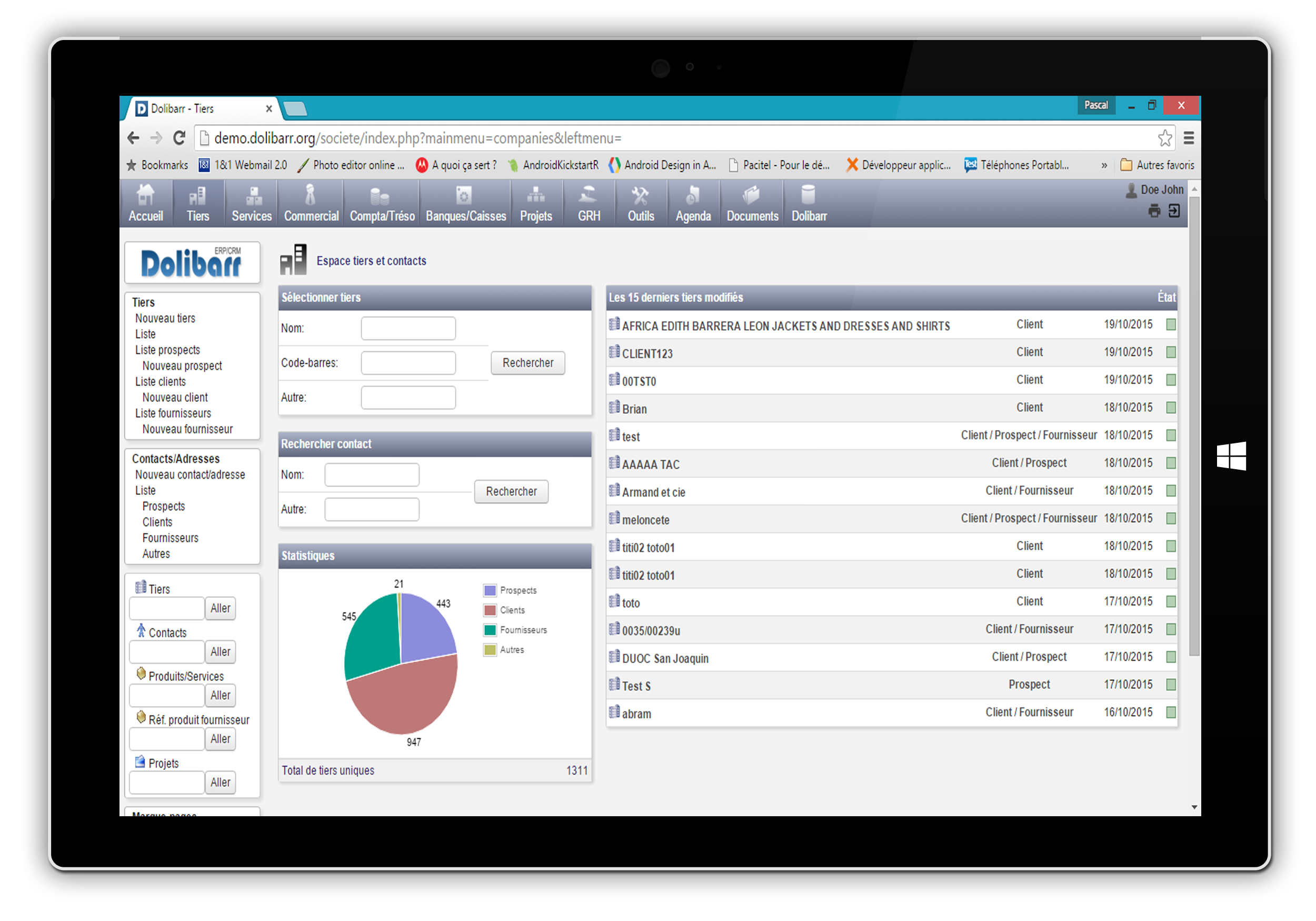Expand hidden bookmarks with the chevron
The width and height of the screenshot is (1316, 921).
pyautogui.click(x=1104, y=166)
